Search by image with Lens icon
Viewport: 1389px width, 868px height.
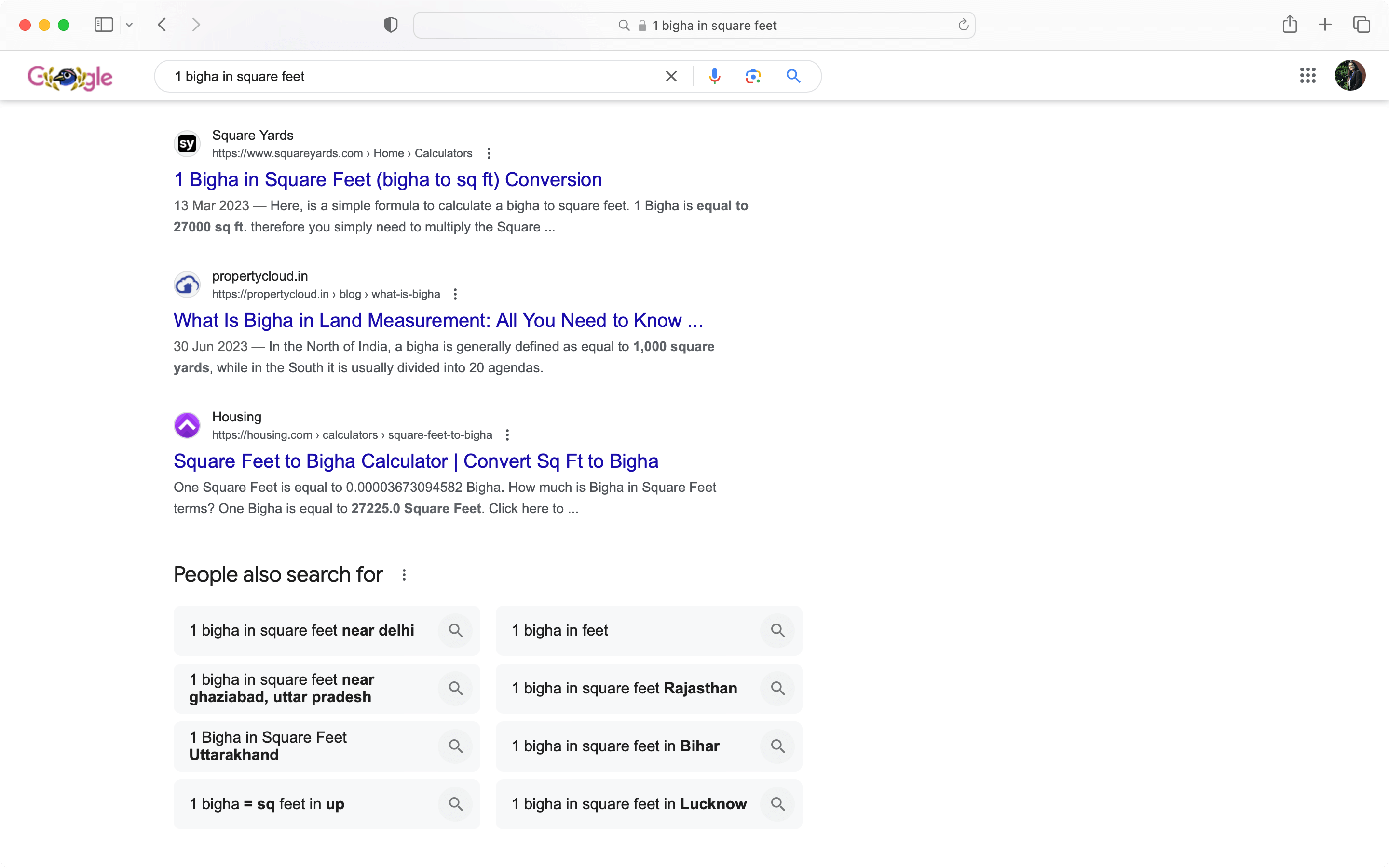tap(753, 76)
